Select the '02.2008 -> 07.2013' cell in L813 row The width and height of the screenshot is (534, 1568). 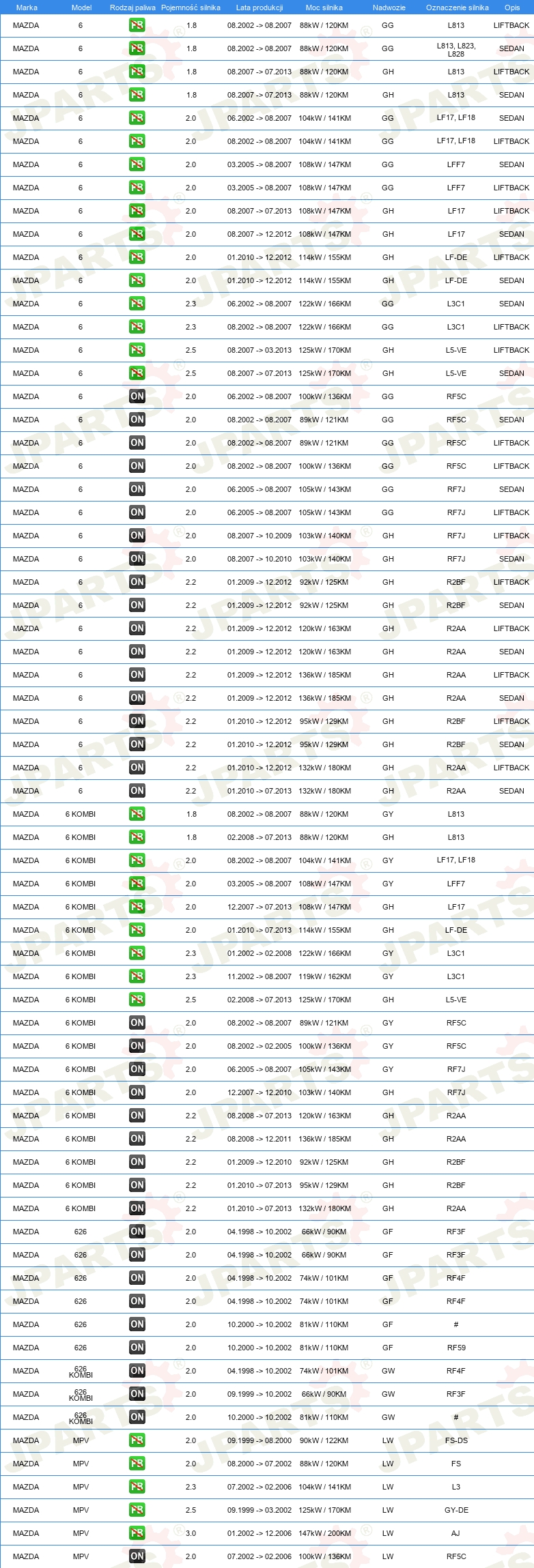259,837
